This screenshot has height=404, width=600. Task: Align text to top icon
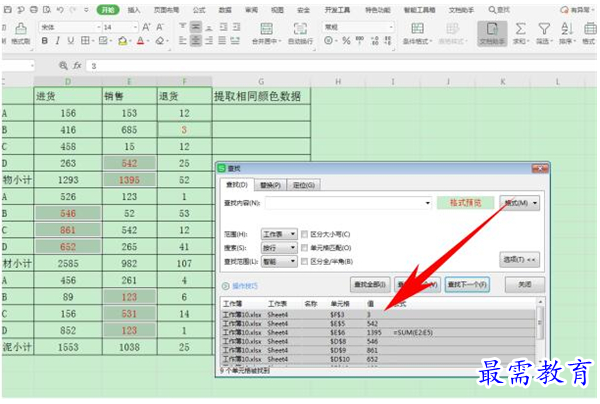pos(183,27)
